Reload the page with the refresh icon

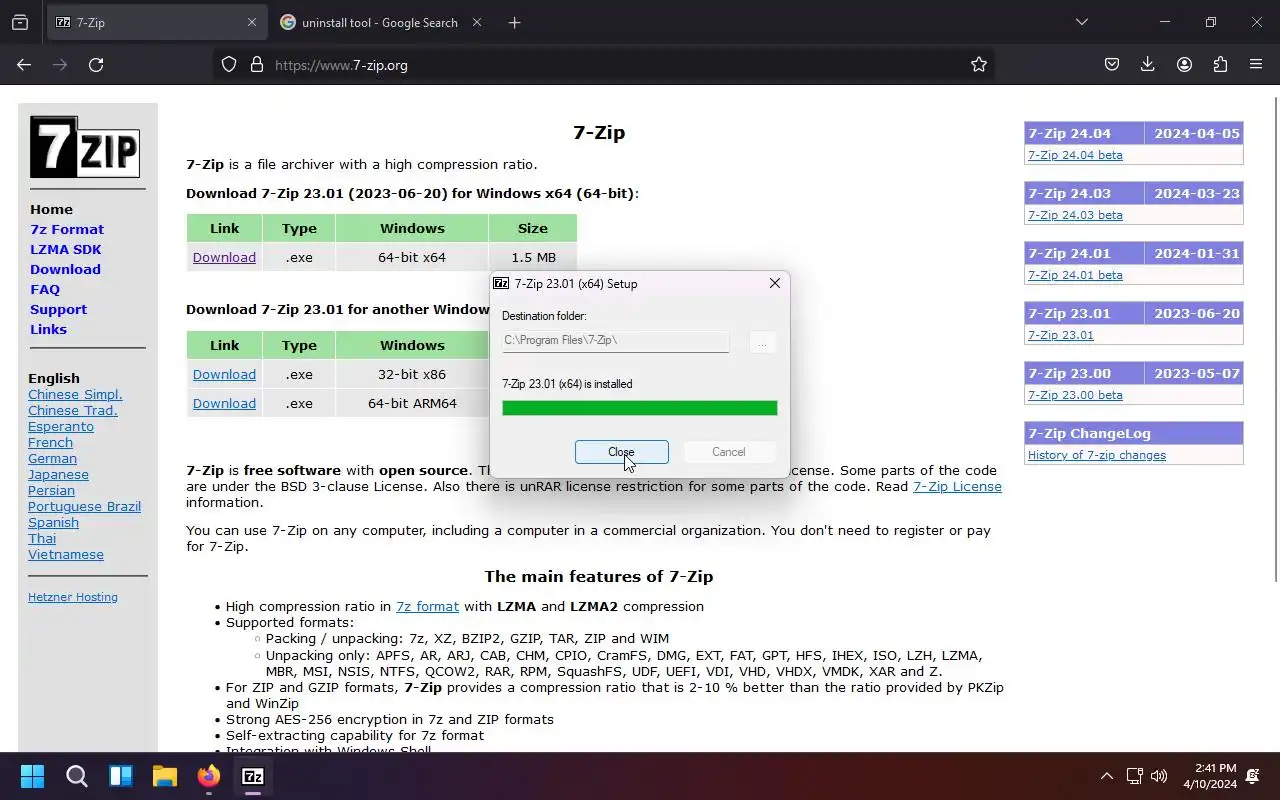coord(96,64)
